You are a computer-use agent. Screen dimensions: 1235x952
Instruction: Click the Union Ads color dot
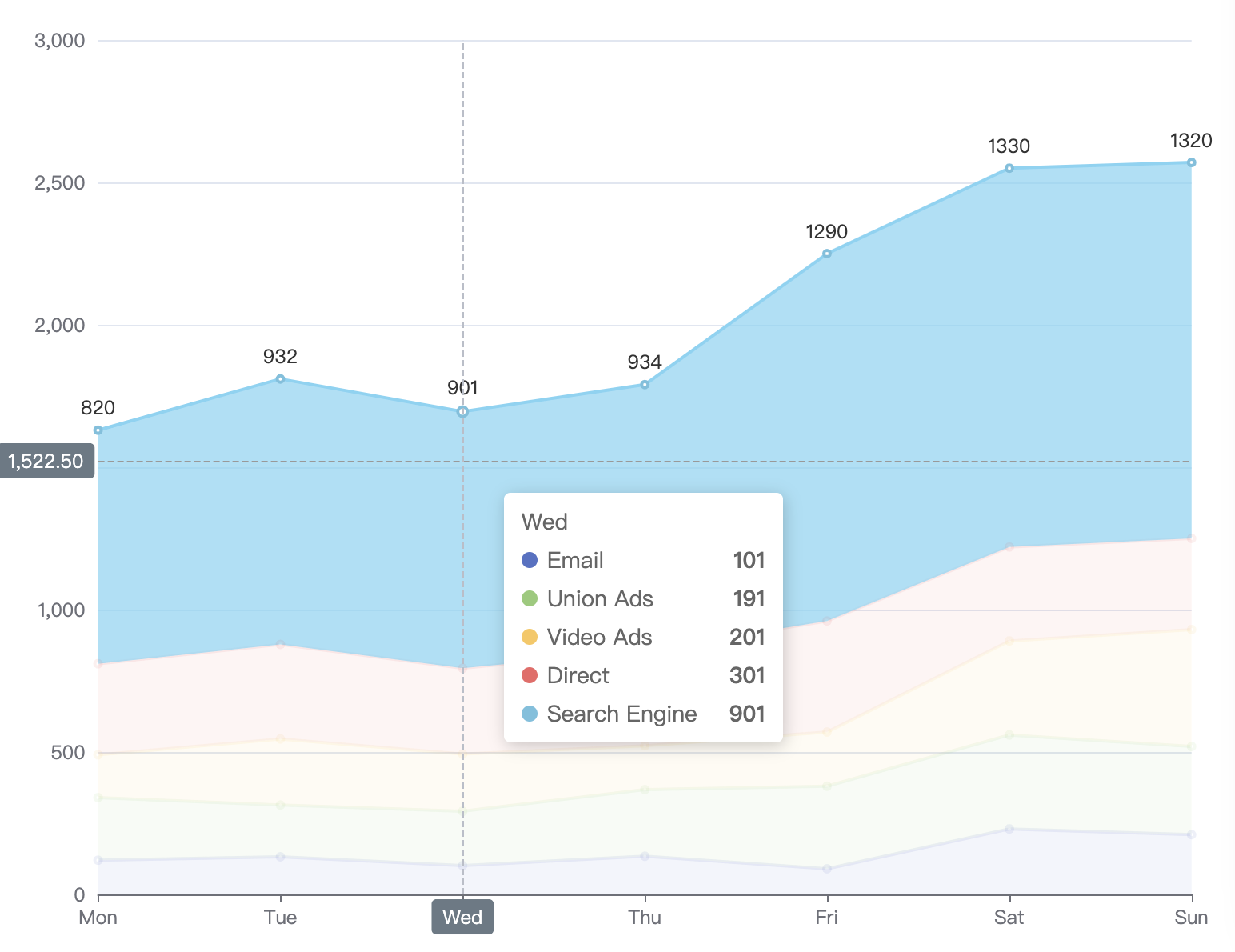pyautogui.click(x=530, y=598)
